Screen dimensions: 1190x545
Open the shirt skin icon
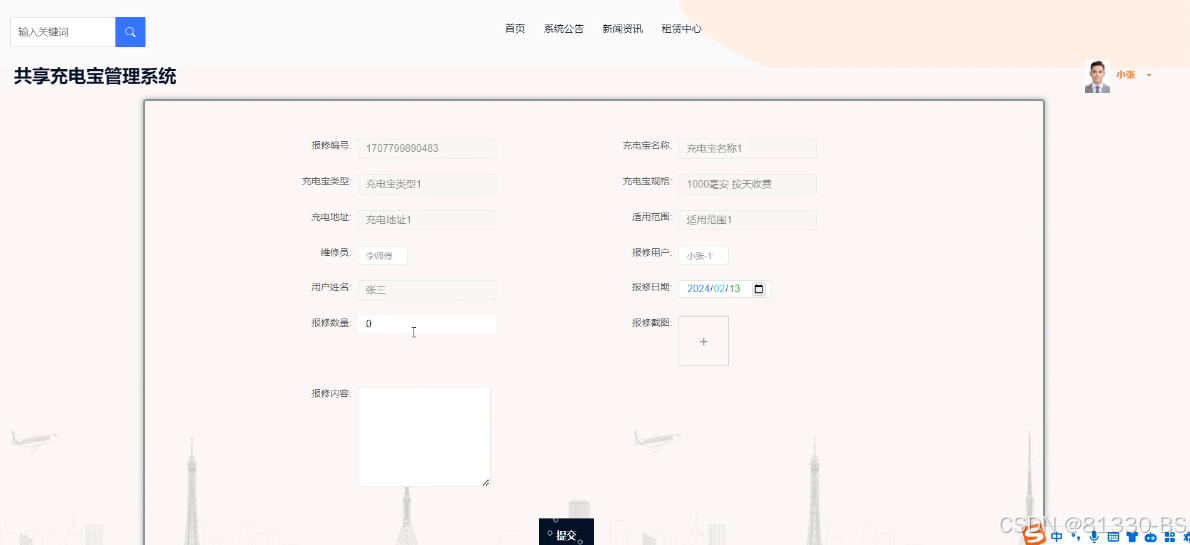(x=1132, y=537)
